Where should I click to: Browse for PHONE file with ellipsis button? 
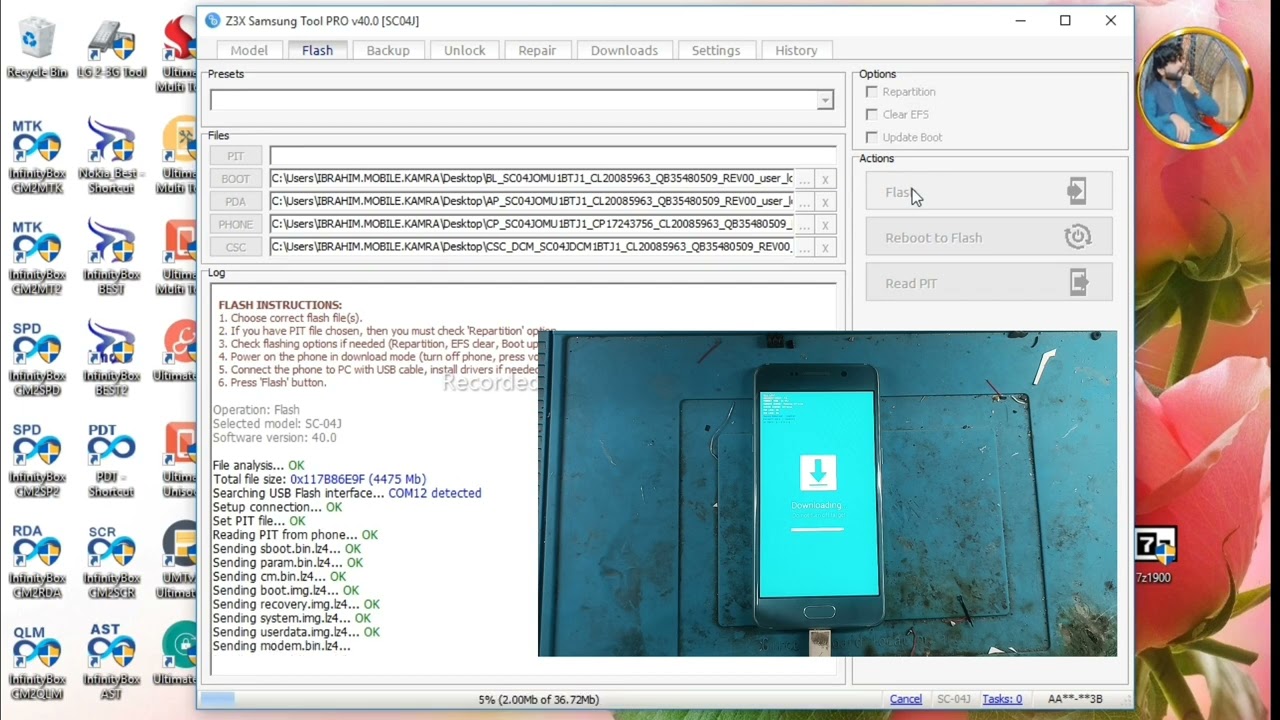pyautogui.click(x=804, y=225)
